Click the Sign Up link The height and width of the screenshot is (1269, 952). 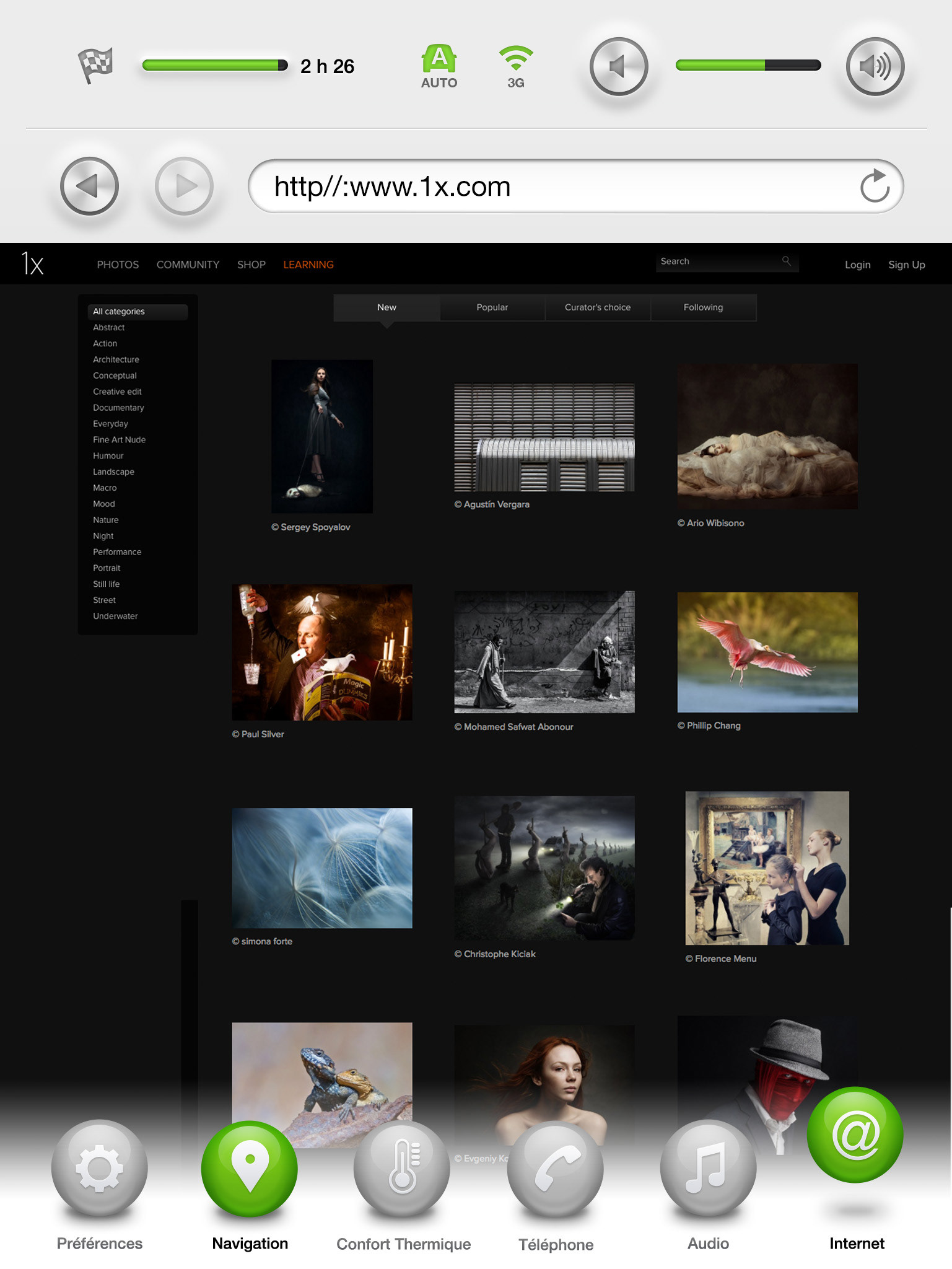(906, 265)
